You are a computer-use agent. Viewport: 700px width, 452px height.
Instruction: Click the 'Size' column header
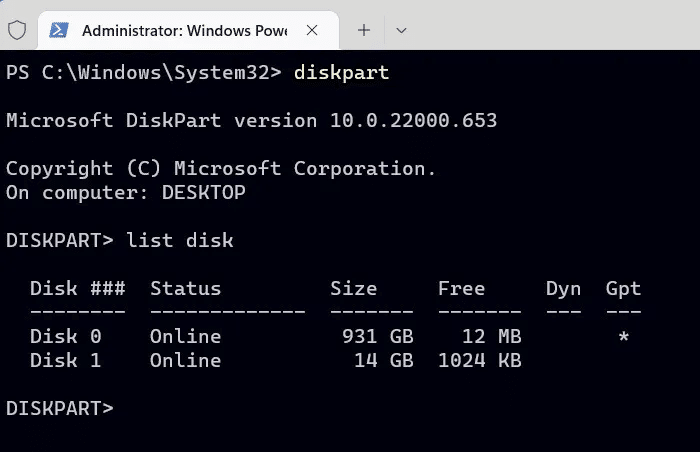(x=354, y=289)
